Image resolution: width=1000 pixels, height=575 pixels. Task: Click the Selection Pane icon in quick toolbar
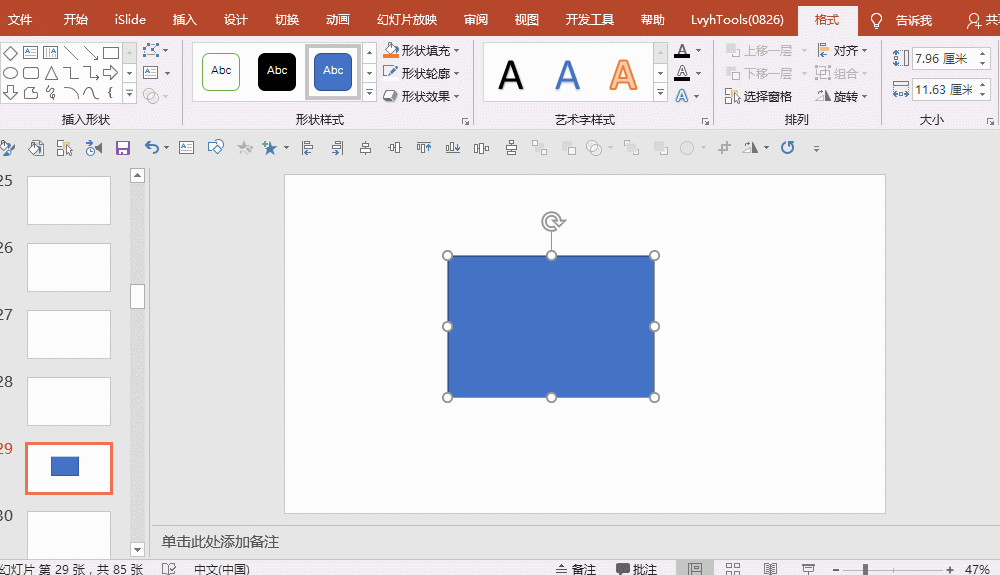coord(64,149)
